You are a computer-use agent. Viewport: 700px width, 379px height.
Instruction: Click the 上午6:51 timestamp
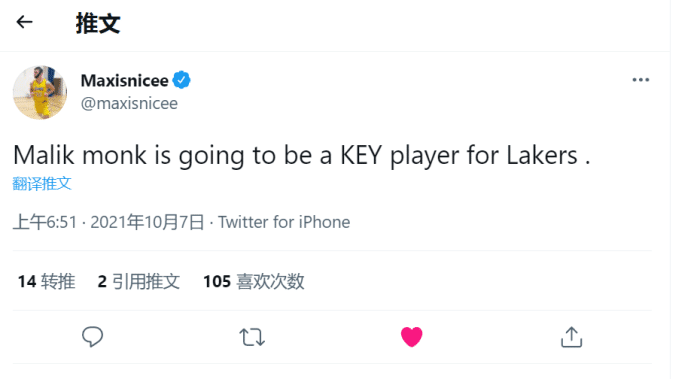coord(45,222)
